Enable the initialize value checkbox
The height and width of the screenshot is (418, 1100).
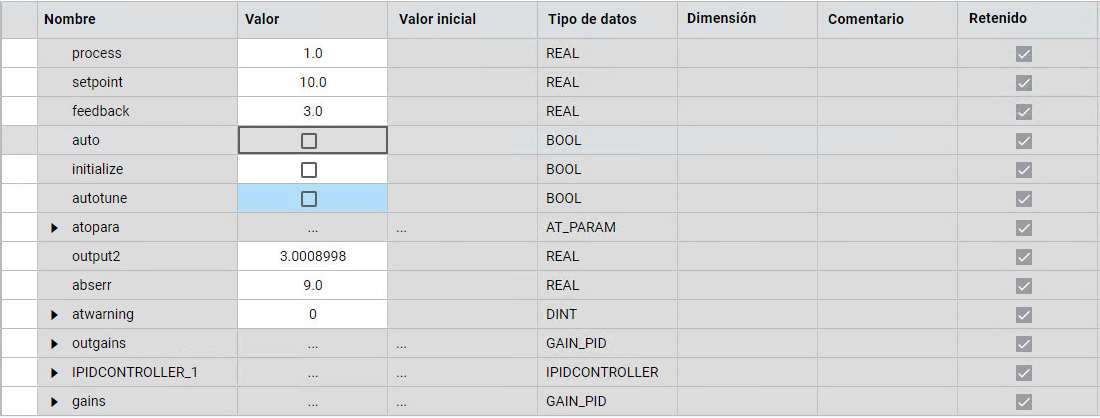(x=309, y=170)
